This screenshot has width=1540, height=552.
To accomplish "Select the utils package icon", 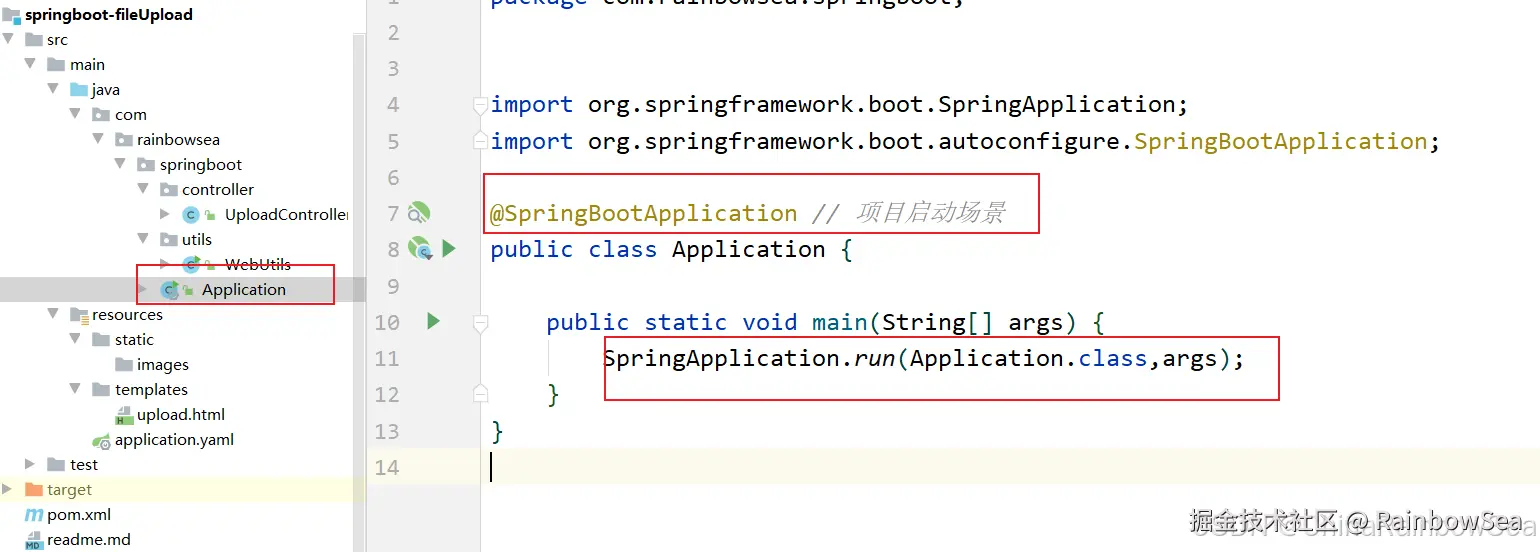I will point(168,240).
